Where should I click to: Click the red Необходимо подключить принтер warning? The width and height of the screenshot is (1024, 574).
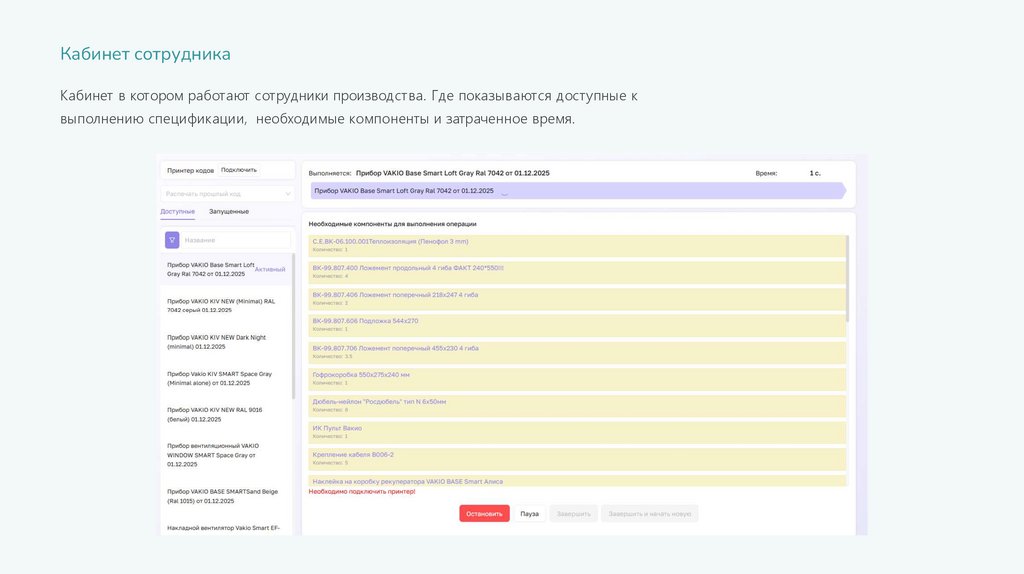pos(362,492)
